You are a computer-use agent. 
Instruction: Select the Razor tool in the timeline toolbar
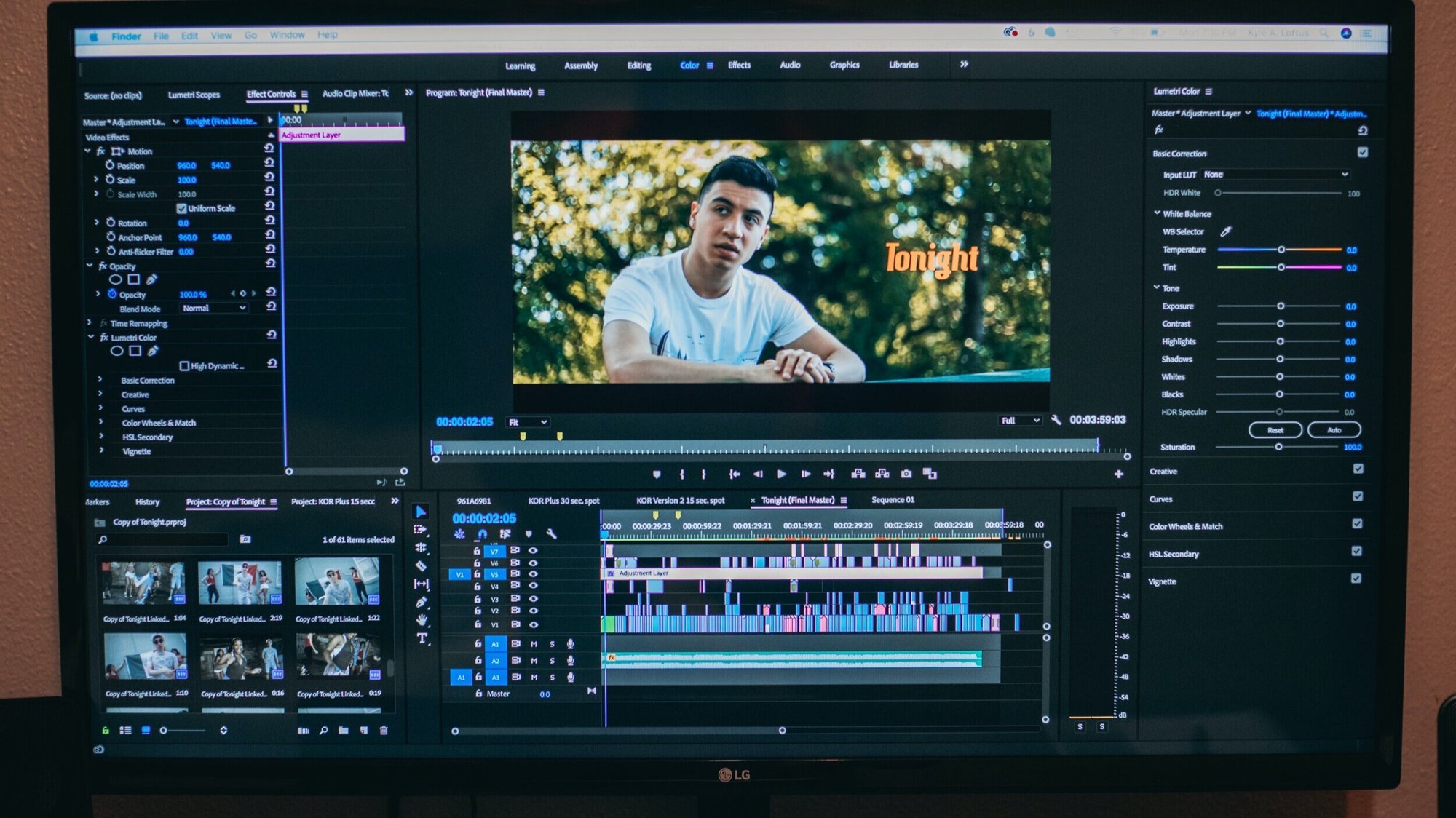[421, 565]
